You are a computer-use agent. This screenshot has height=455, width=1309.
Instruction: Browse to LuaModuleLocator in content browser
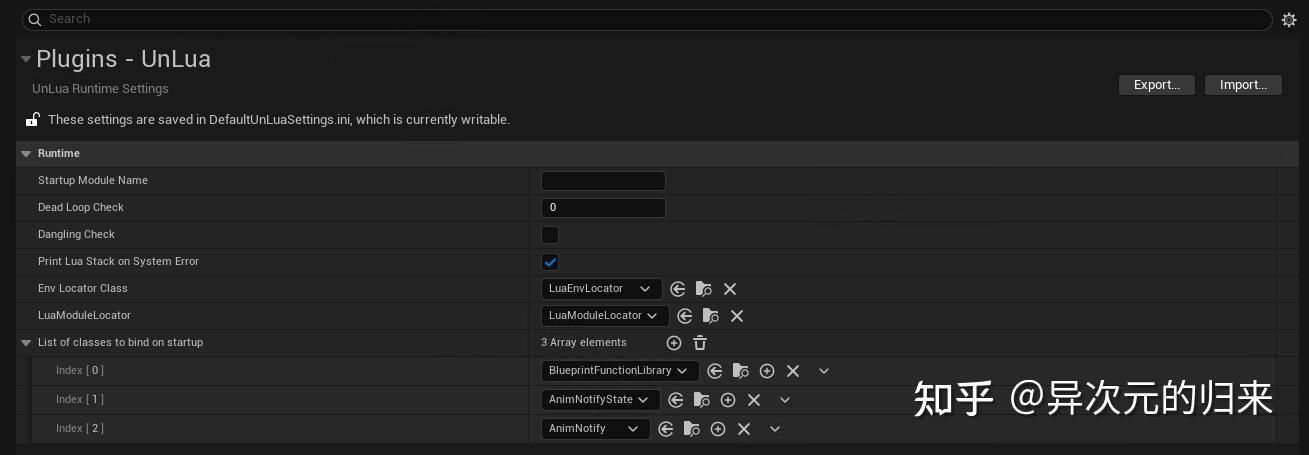coord(711,316)
